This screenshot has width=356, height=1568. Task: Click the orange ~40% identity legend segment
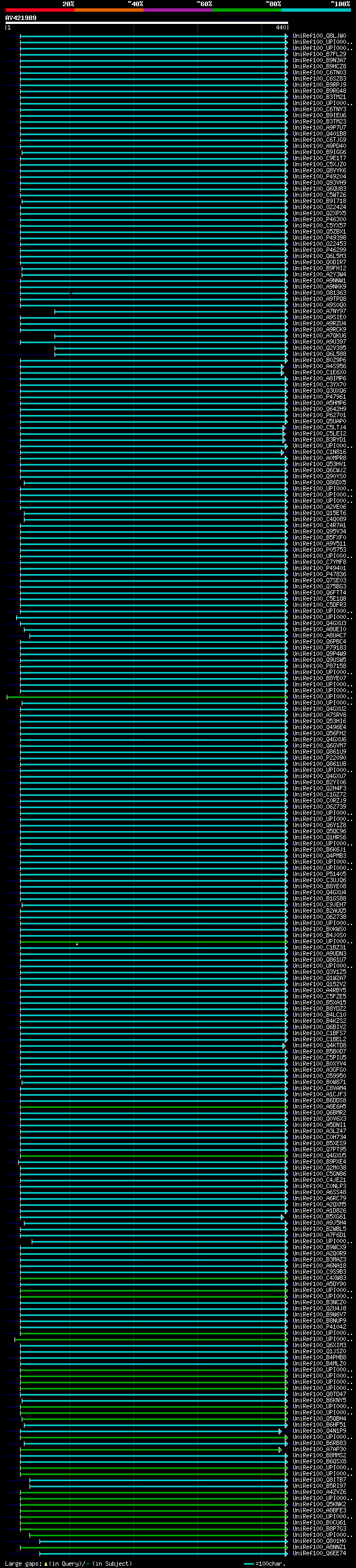[109, 10]
